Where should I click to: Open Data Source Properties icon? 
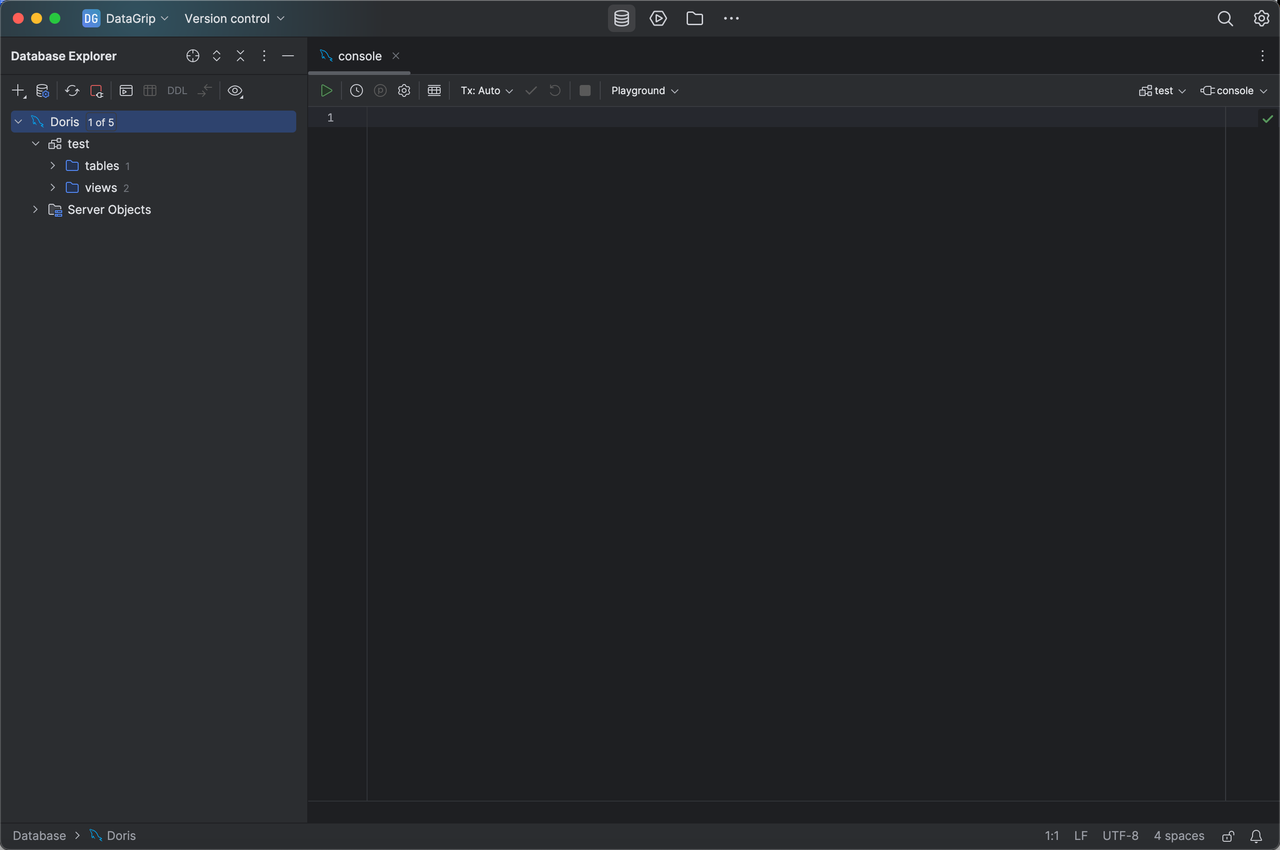coord(43,91)
